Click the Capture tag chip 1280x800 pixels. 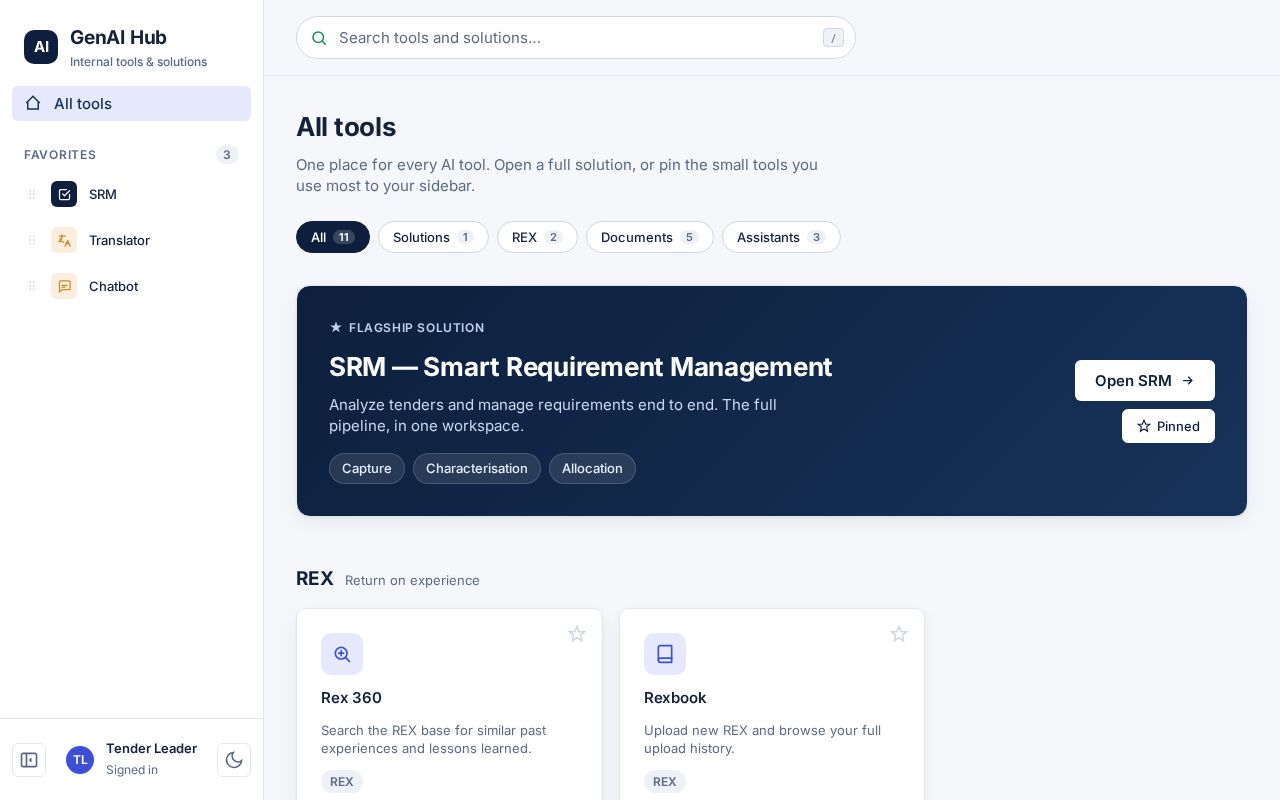(x=367, y=468)
